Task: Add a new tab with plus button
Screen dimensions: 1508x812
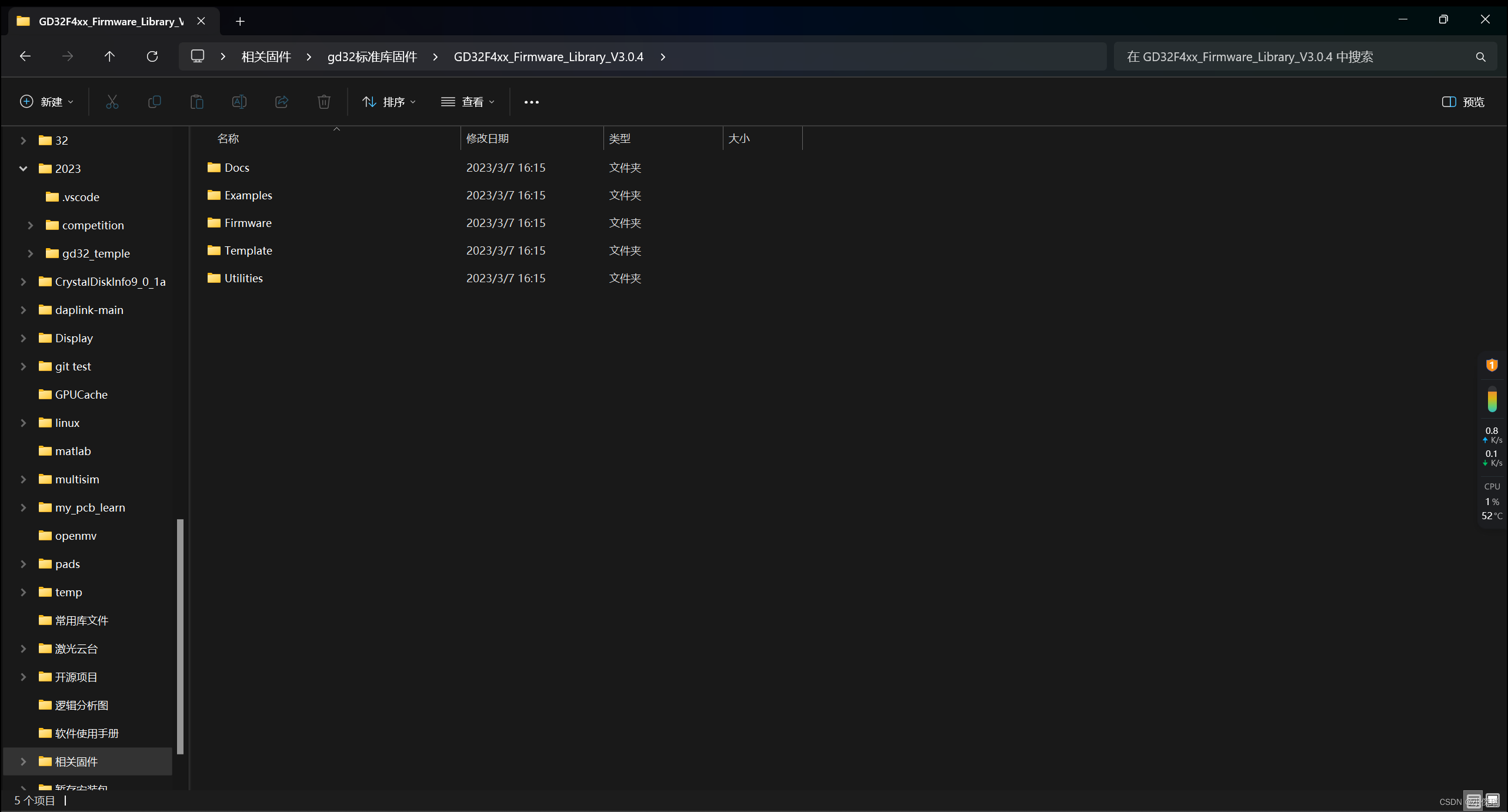Action: click(x=240, y=21)
